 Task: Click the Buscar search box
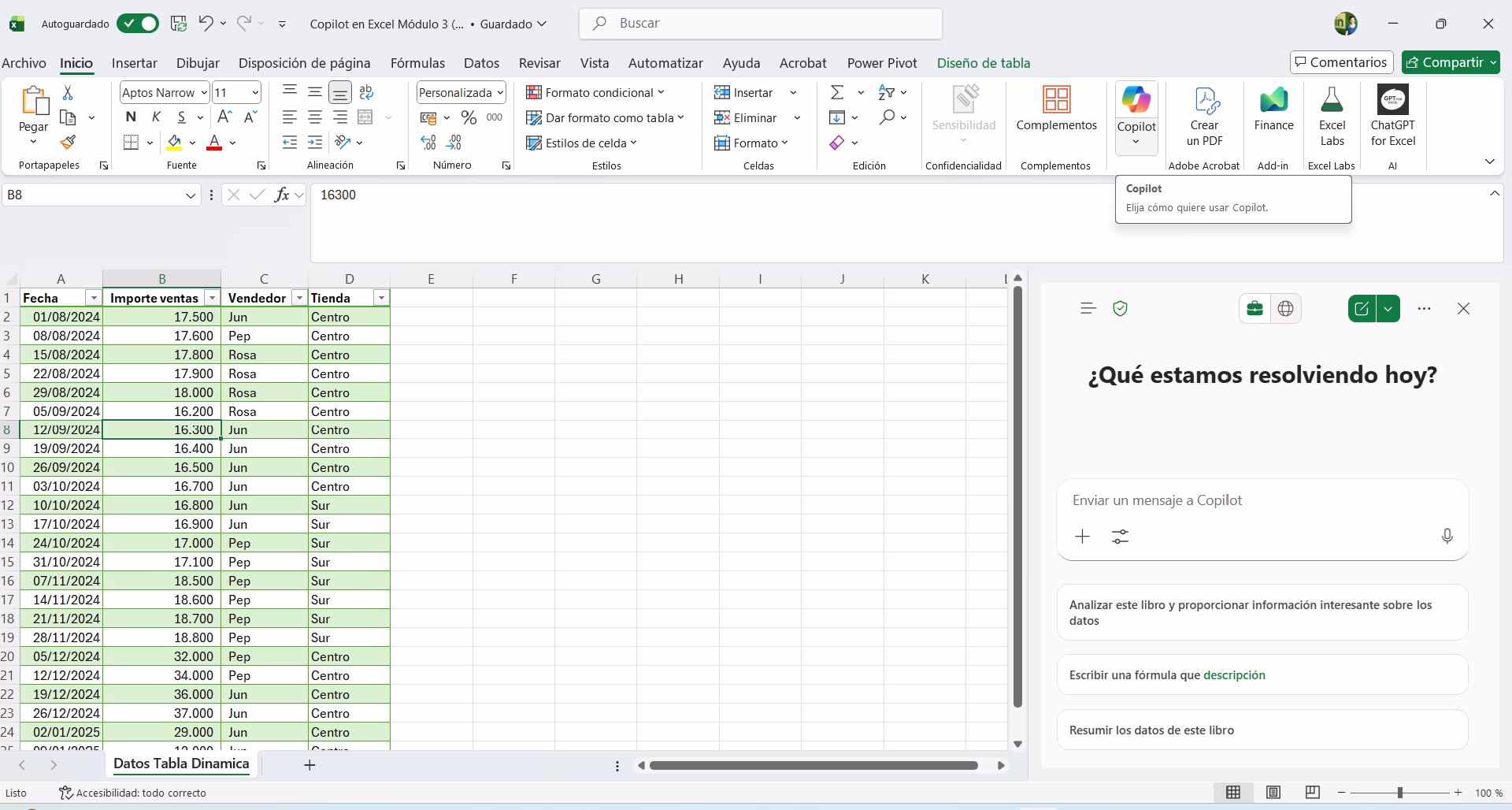(761, 24)
